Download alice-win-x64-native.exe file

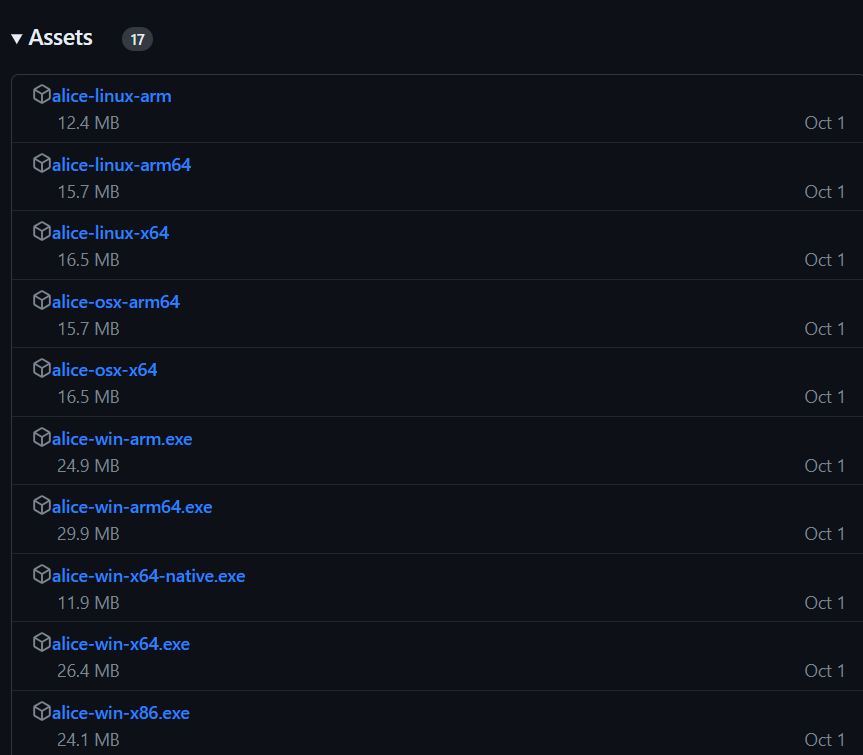pos(148,576)
